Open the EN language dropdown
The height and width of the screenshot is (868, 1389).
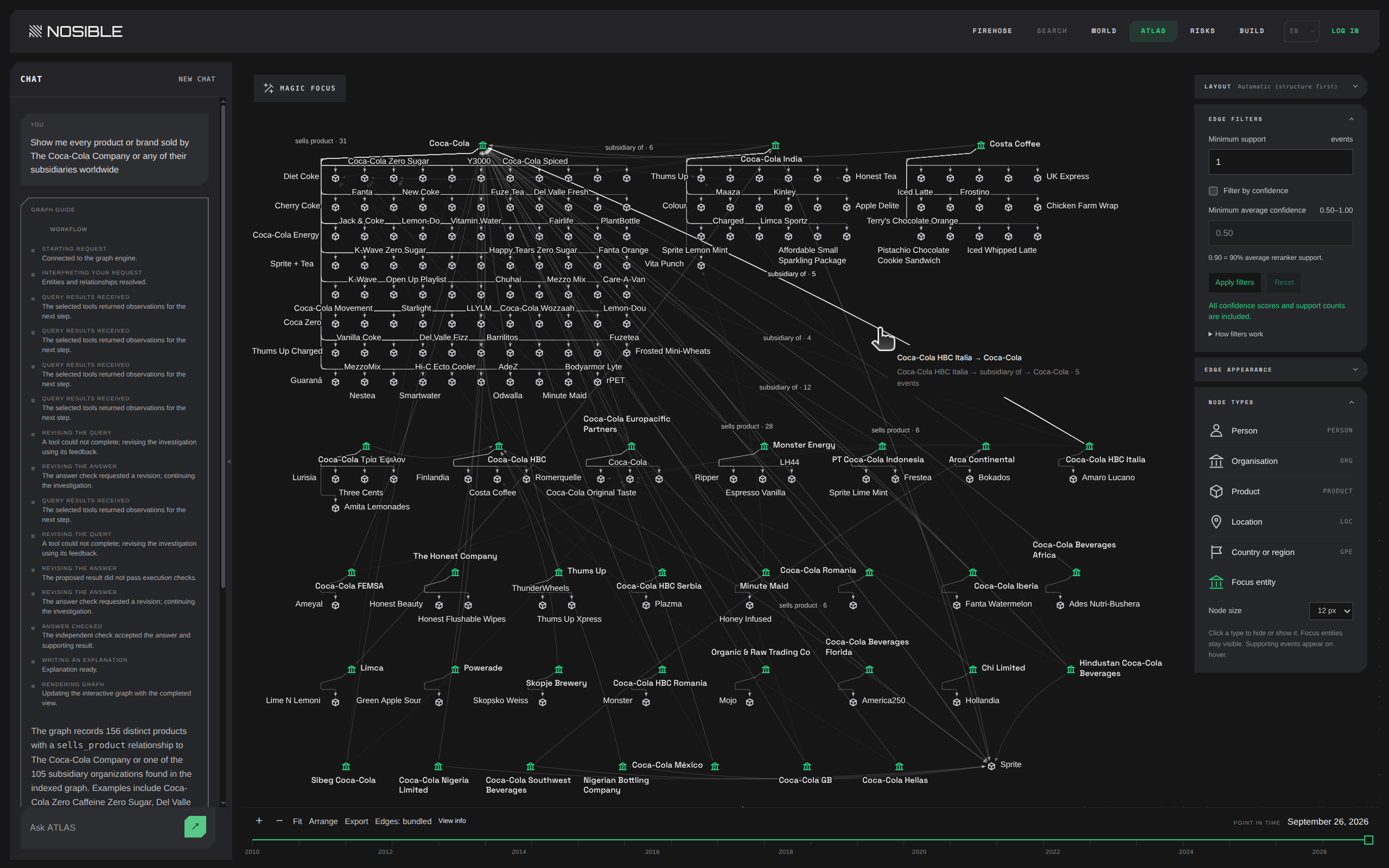pos(1301,31)
